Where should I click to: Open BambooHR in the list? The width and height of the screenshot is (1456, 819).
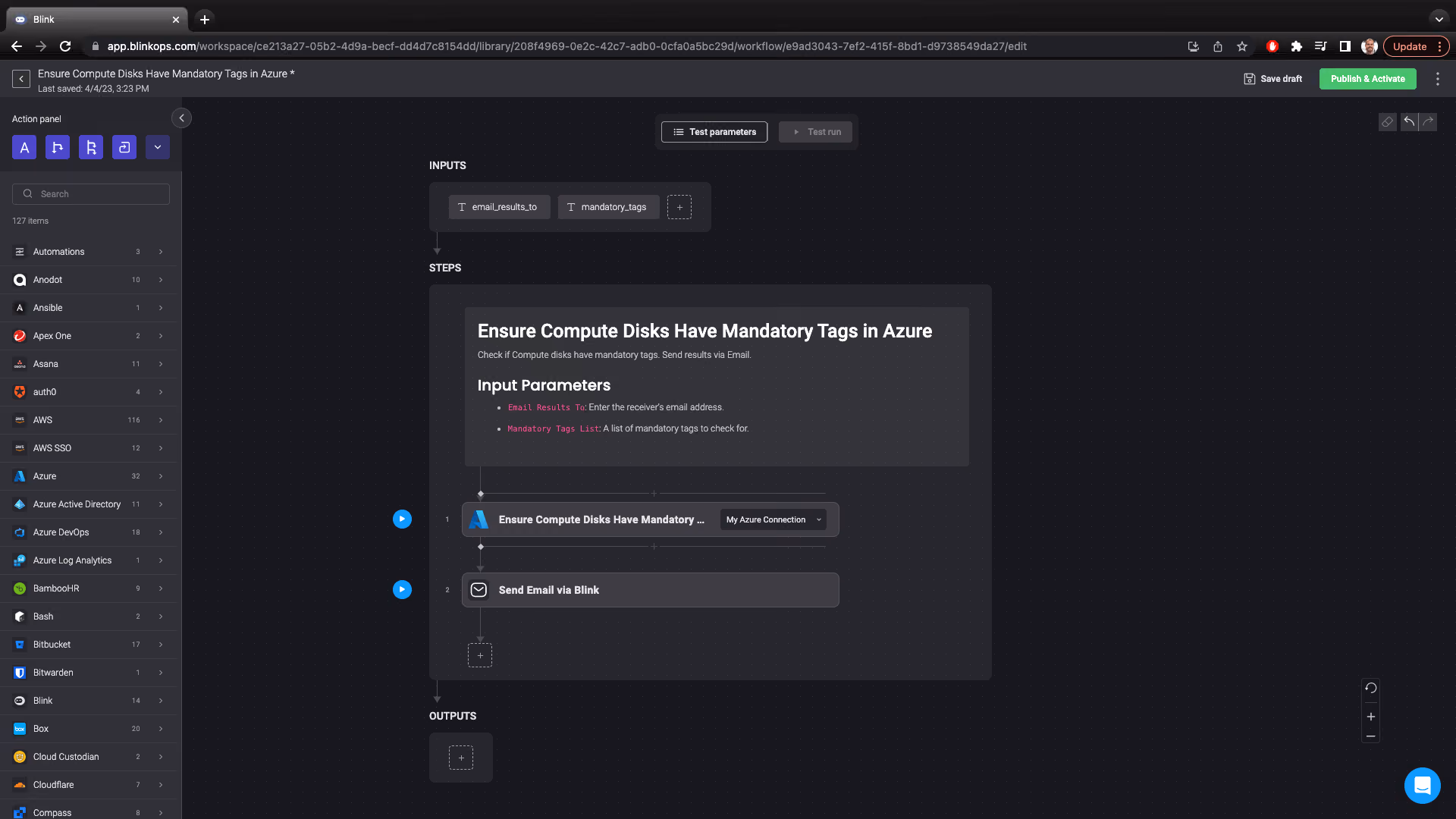tap(88, 588)
